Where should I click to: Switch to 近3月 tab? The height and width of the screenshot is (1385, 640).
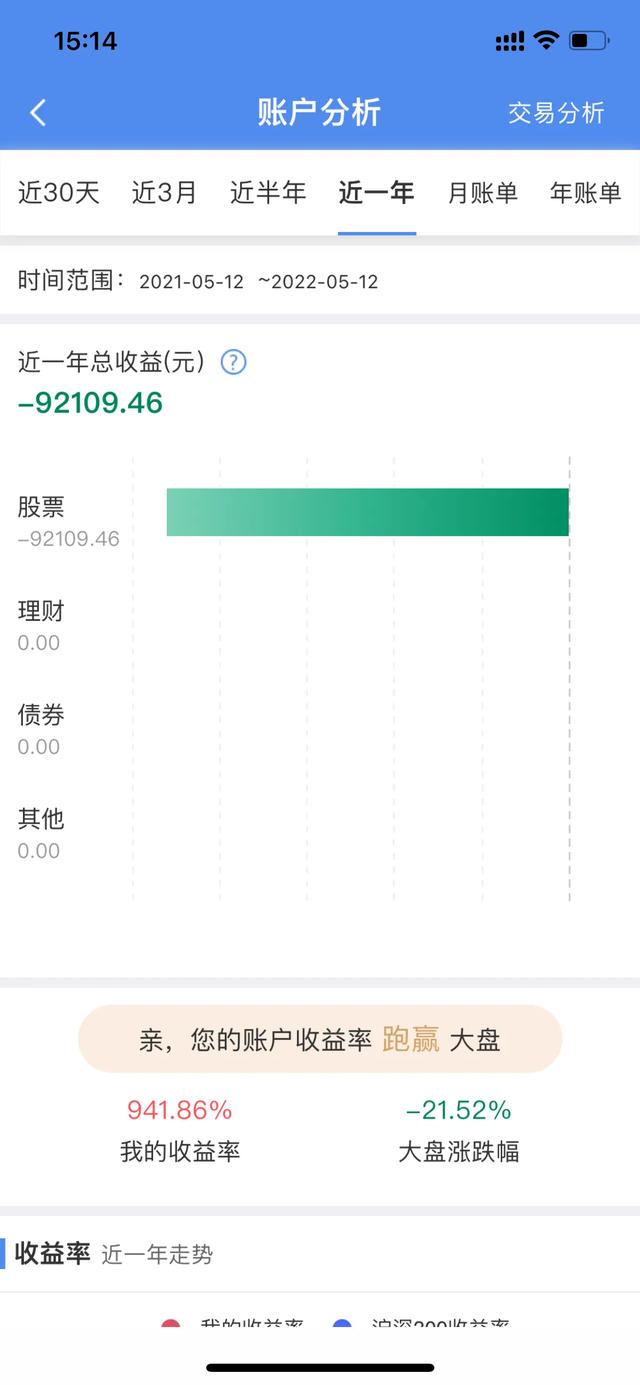click(165, 193)
